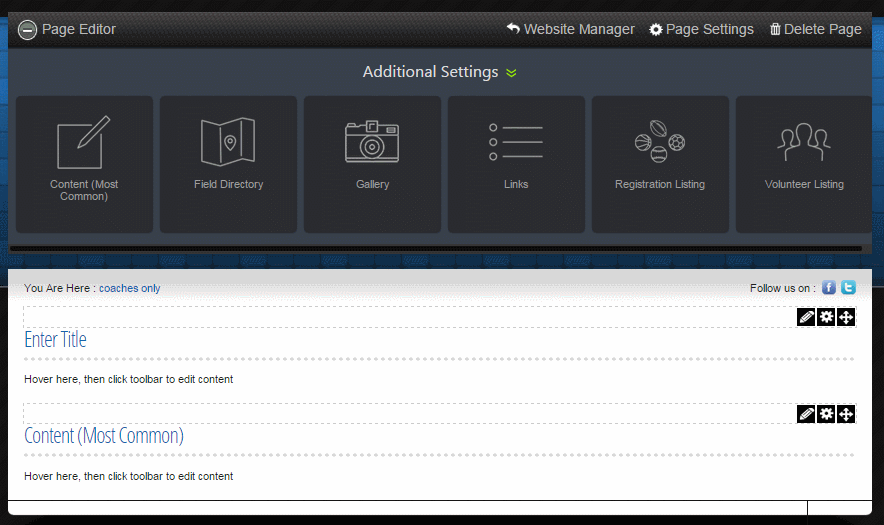Go back to Website Manager
Image resolution: width=884 pixels, height=525 pixels.
coord(570,30)
